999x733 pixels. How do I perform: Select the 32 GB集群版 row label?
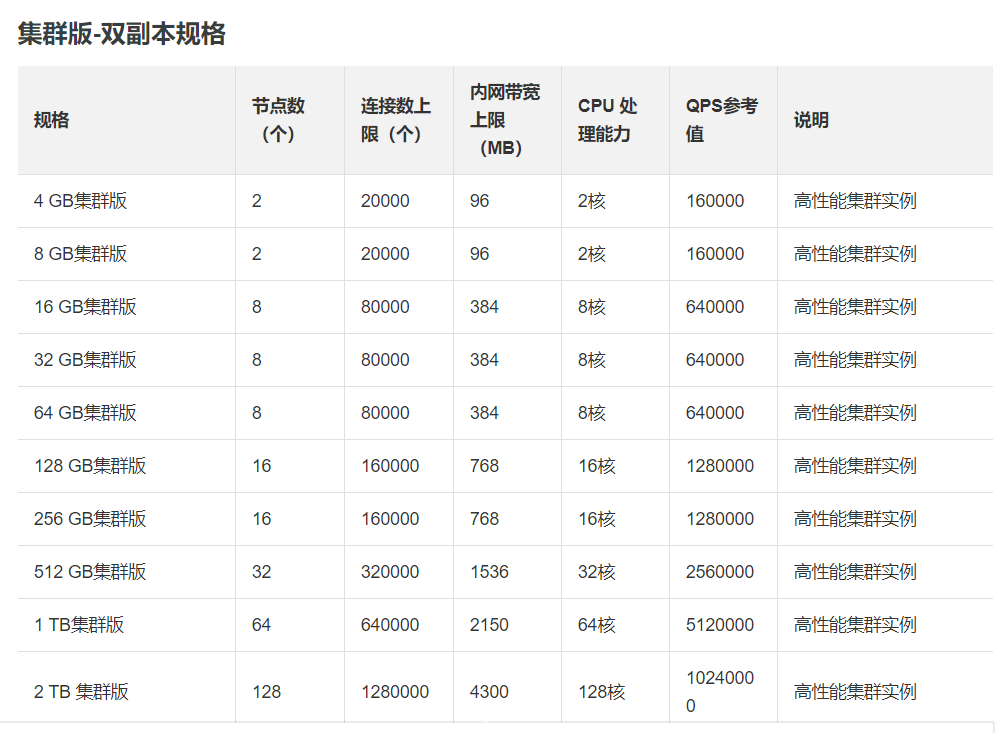point(85,359)
